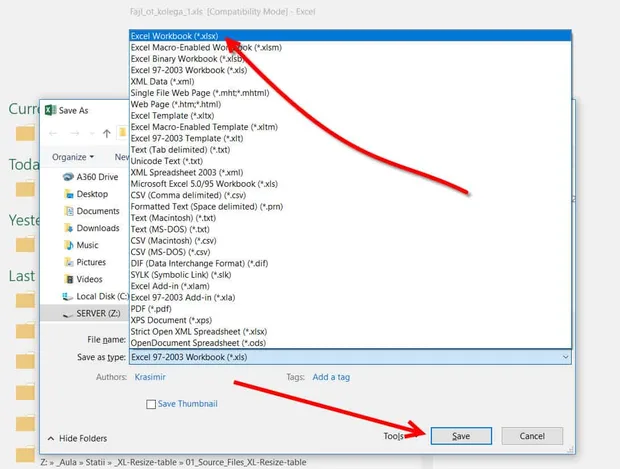Choose Web Page (*.htm;*.html) format
This screenshot has width=620, height=469.
[350, 104]
